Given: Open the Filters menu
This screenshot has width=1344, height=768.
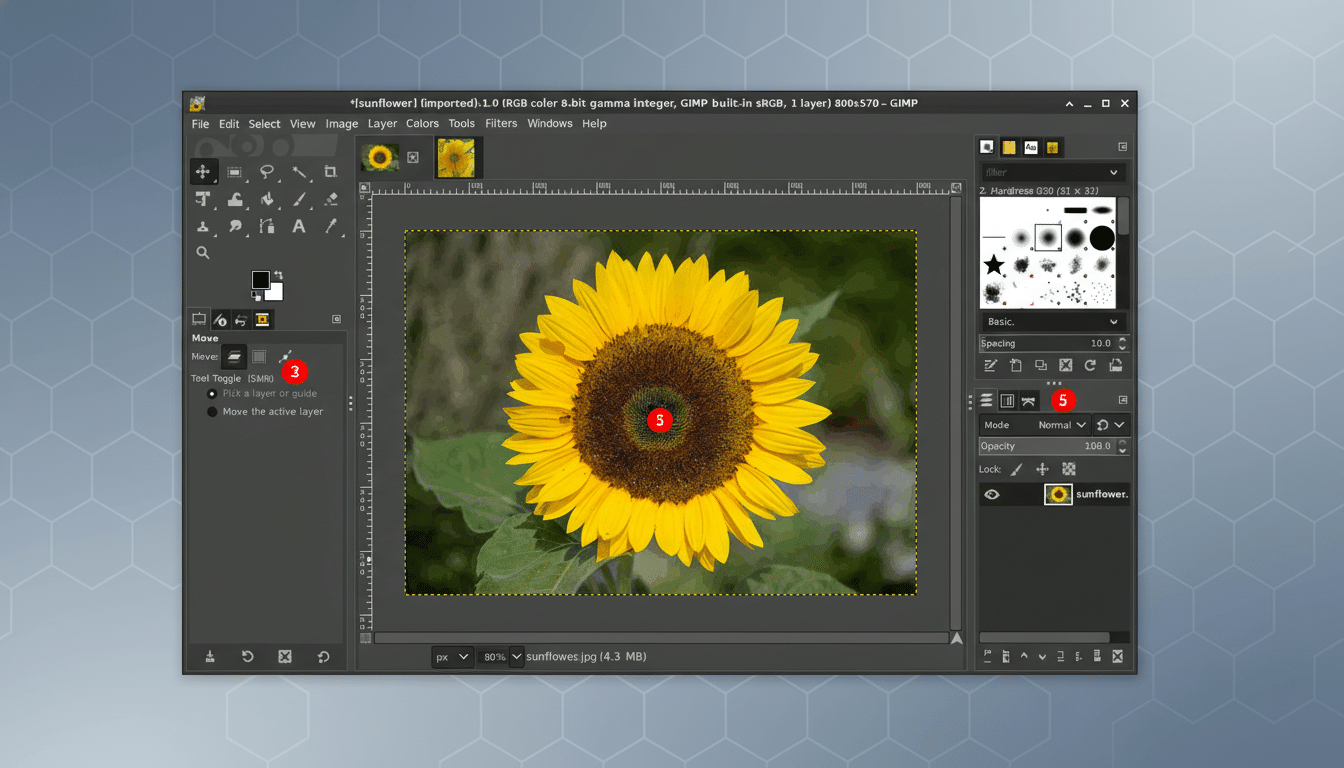Looking at the screenshot, I should click(x=500, y=123).
